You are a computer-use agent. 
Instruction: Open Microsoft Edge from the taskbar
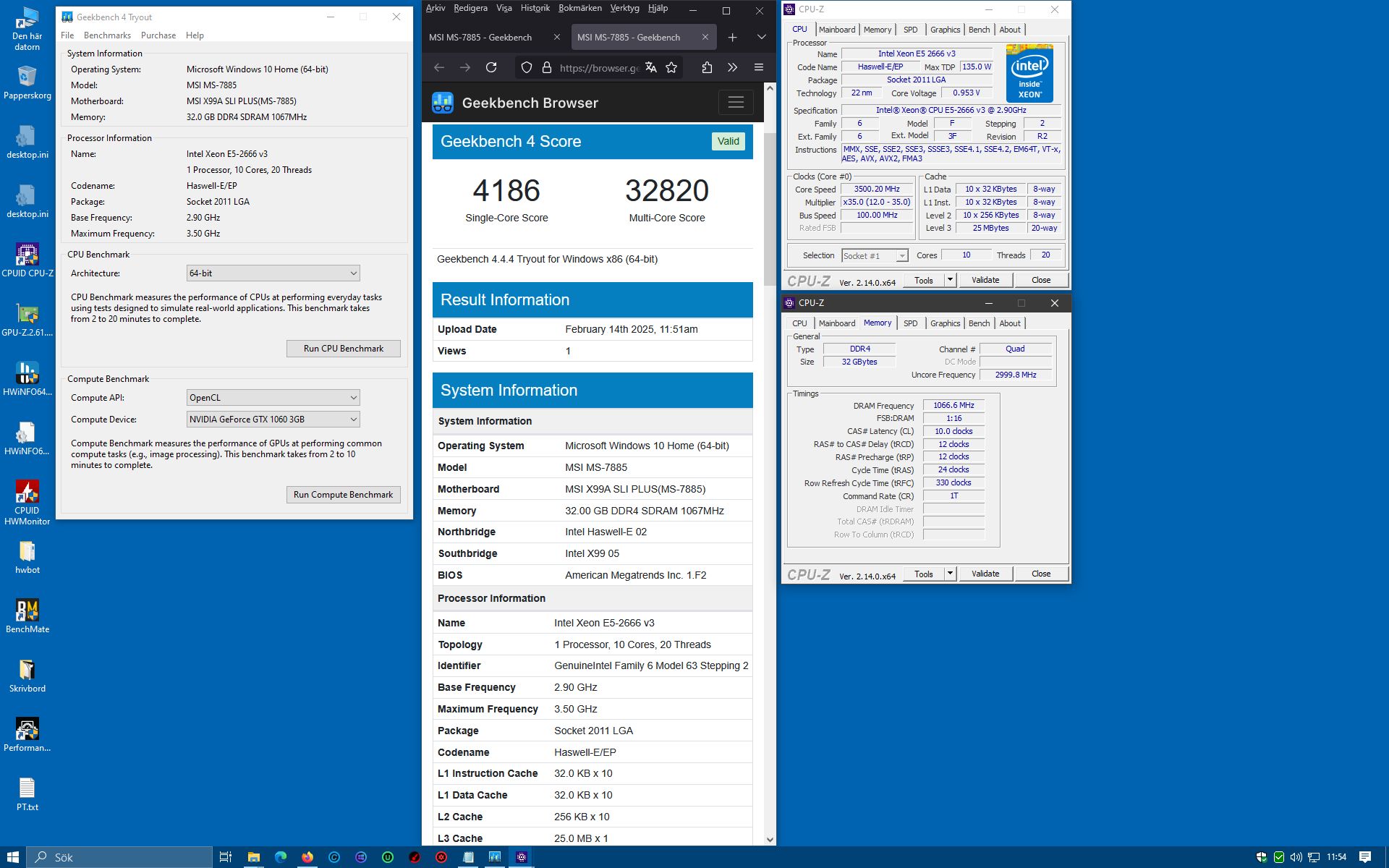(281, 857)
